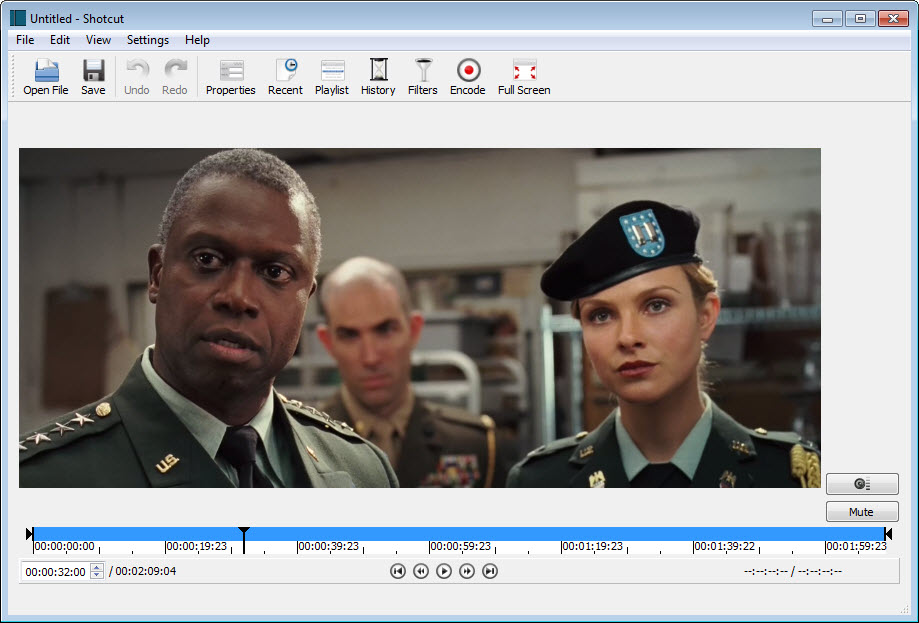Viewport: 919px width, 623px height.
Task: Click the out-point marker at timeline end
Action: (889, 533)
